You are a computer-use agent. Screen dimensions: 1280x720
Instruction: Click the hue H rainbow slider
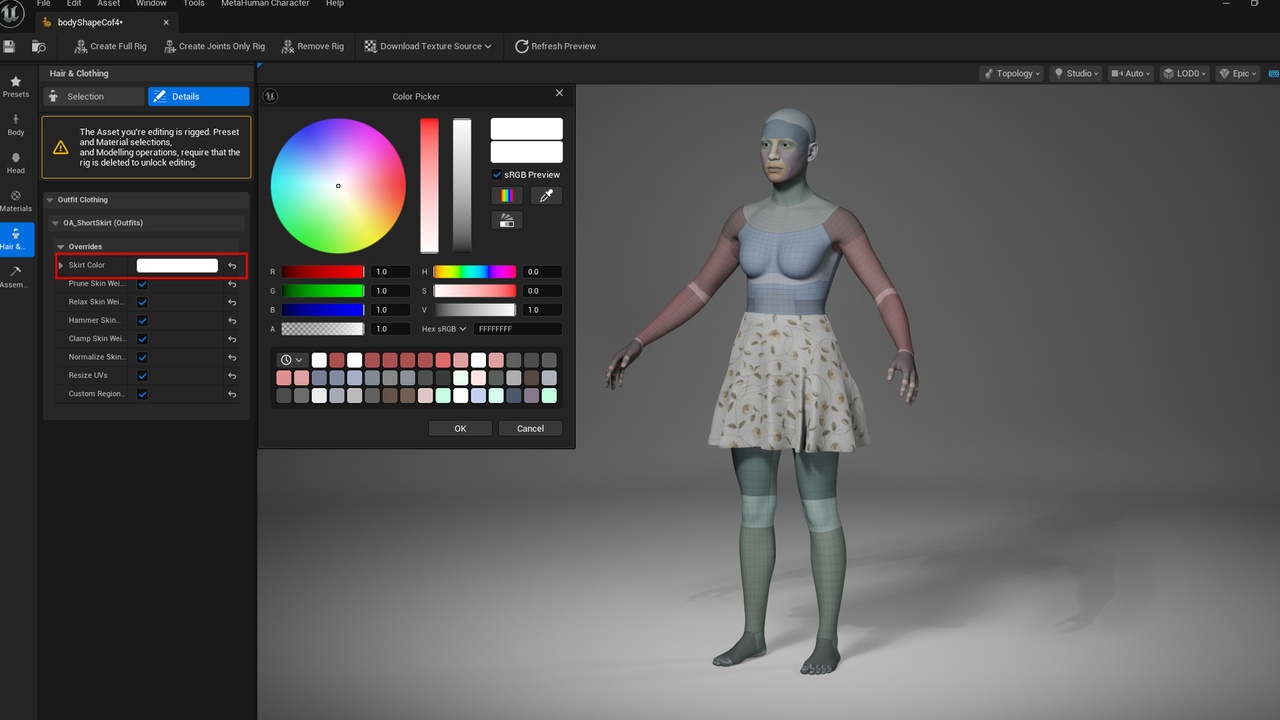point(475,272)
